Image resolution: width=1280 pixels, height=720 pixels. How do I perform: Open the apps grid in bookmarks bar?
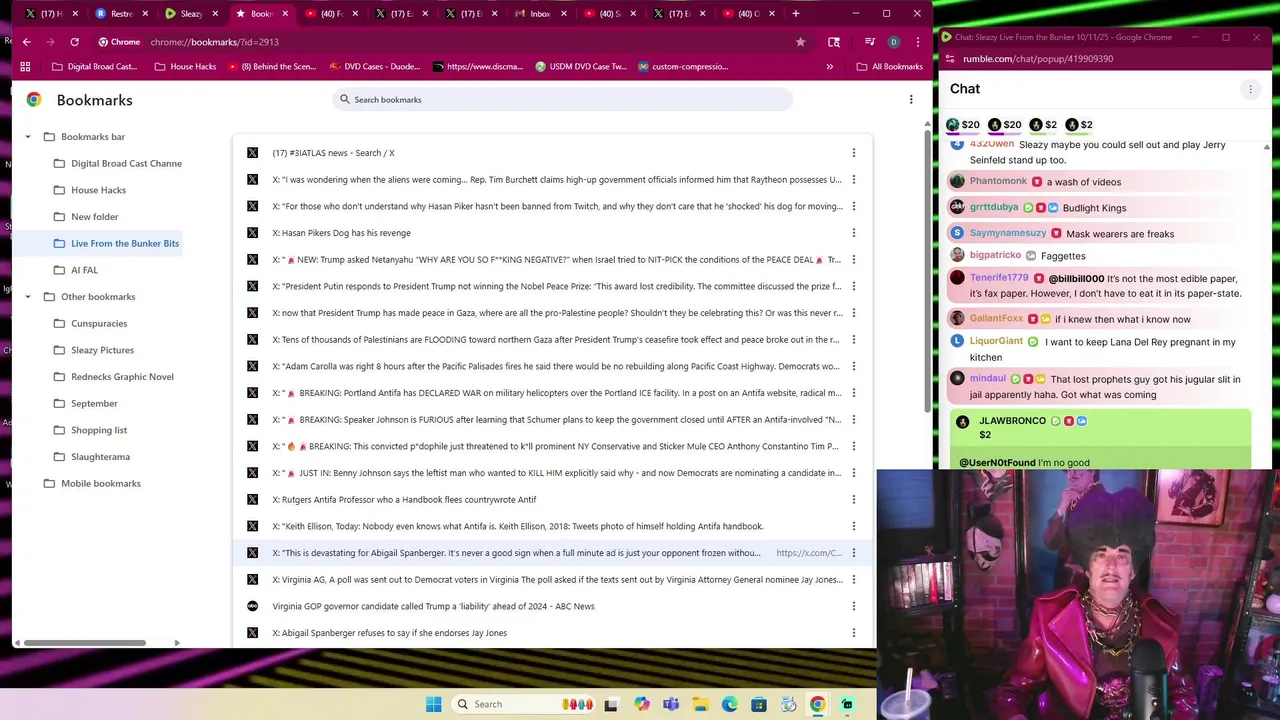25,67
